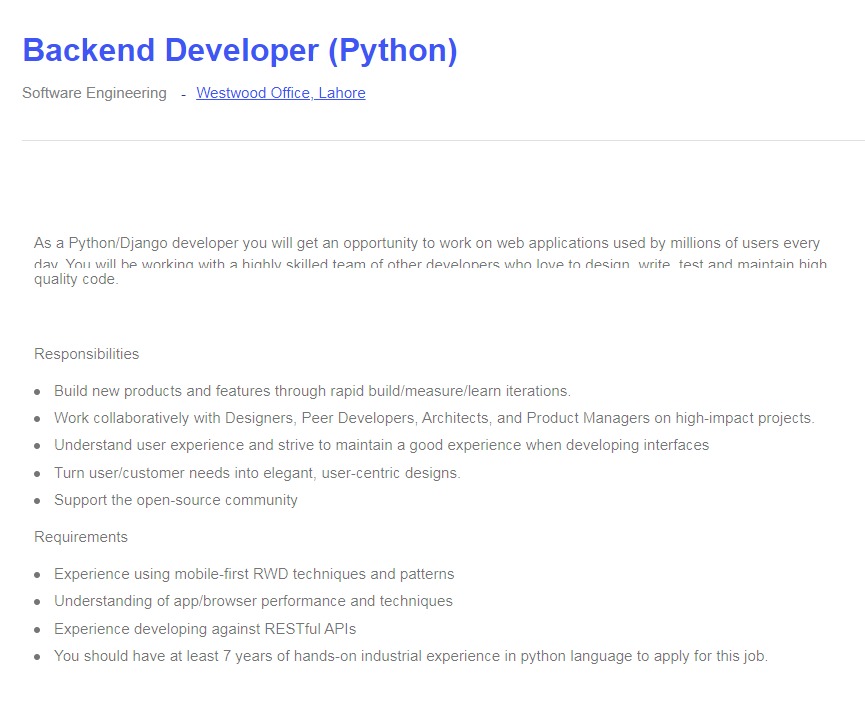Click the bullet before 'Experience developing against RESTful'
865x701 pixels.
38,630
